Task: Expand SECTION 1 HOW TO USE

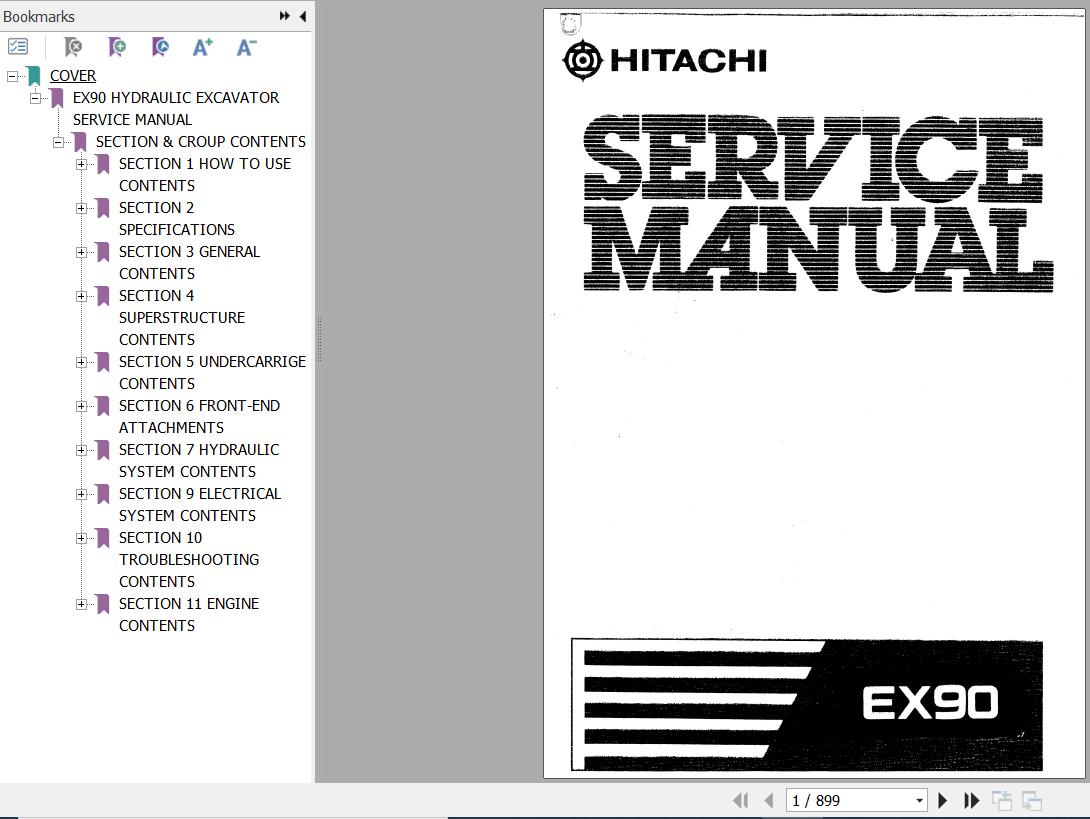Action: point(81,165)
